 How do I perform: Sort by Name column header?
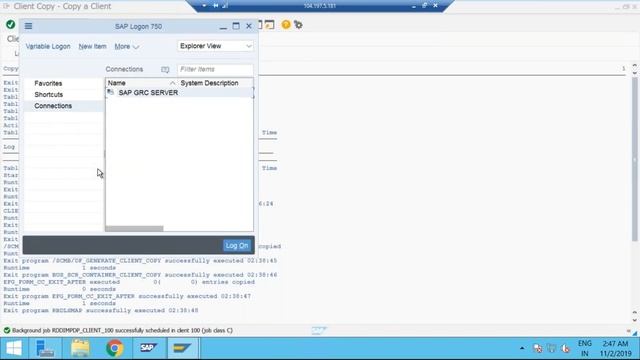(x=141, y=83)
